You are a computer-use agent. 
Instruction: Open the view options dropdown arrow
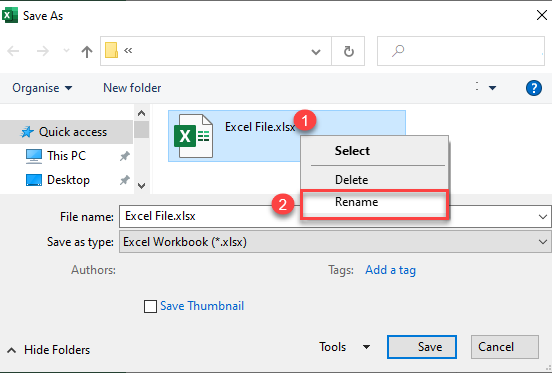(492, 88)
